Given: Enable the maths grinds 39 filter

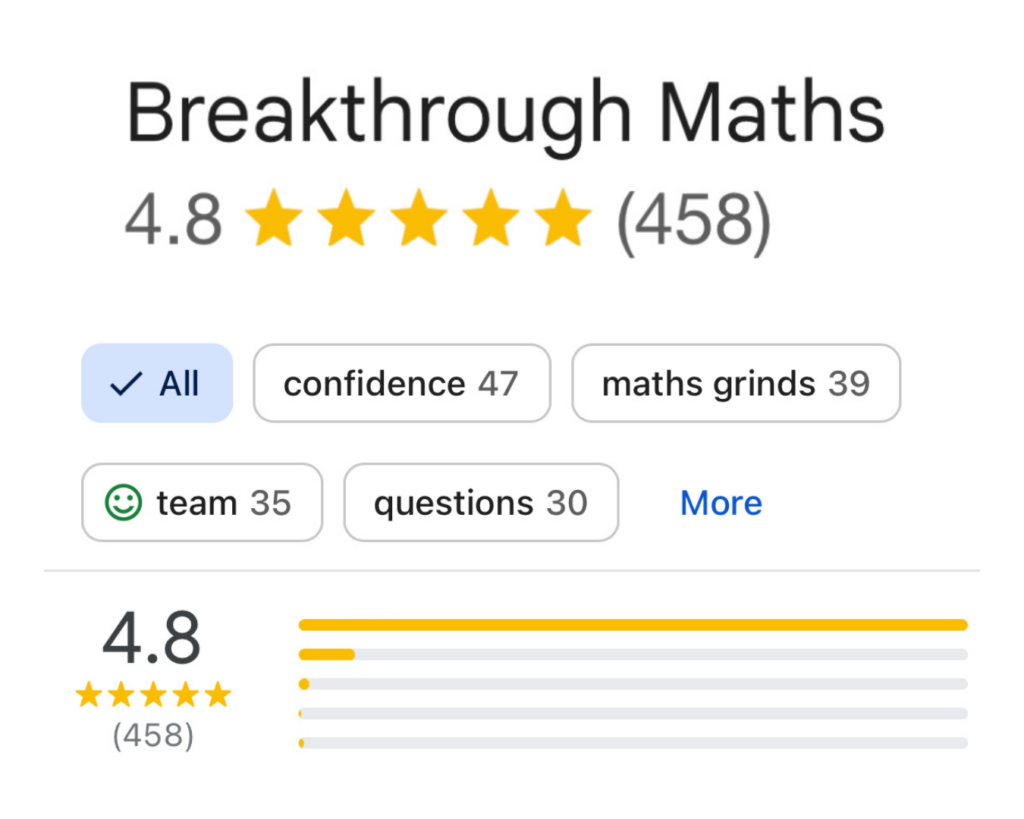Looking at the screenshot, I should coord(736,383).
